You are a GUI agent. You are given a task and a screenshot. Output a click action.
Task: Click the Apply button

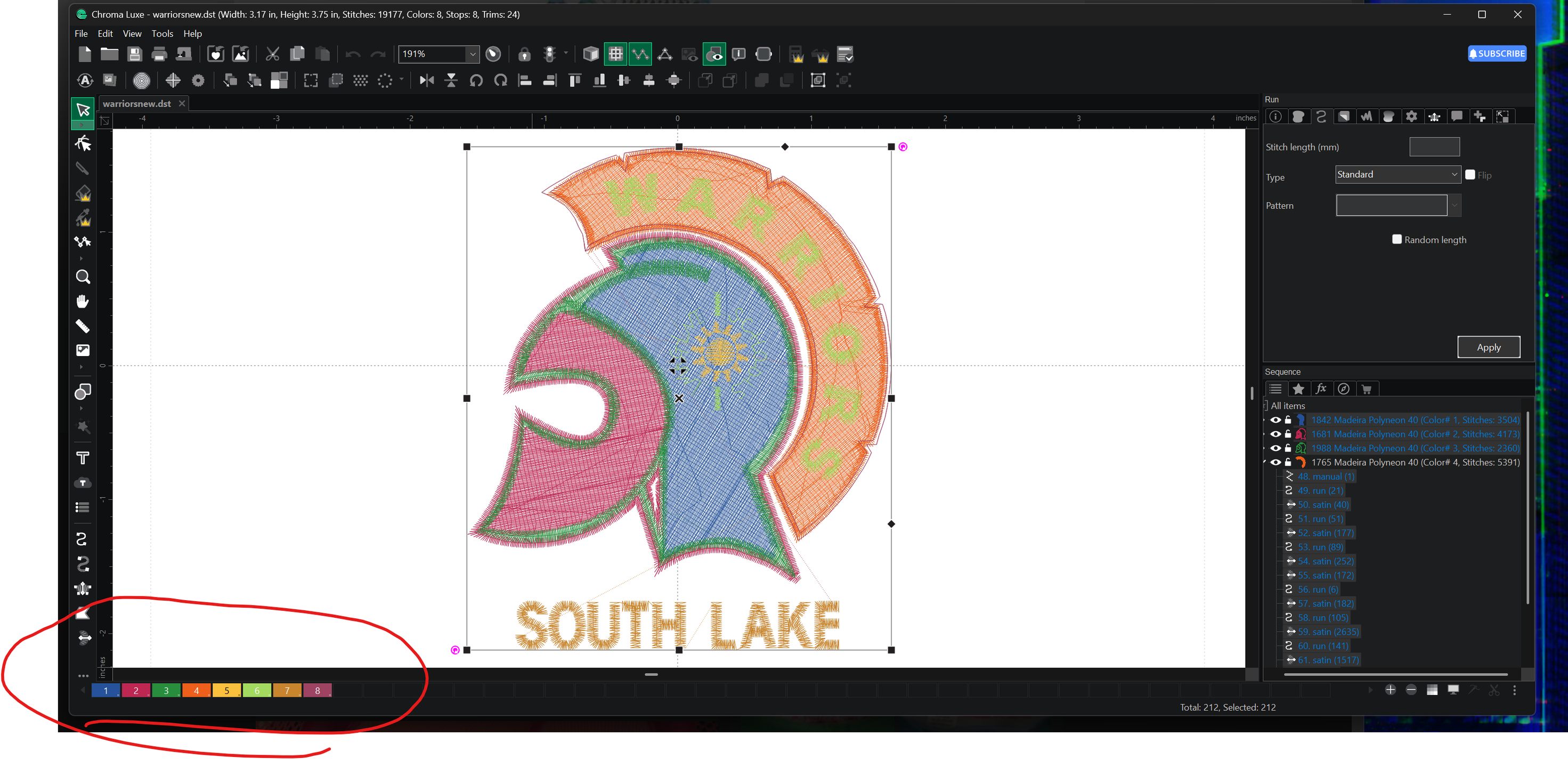point(1488,347)
